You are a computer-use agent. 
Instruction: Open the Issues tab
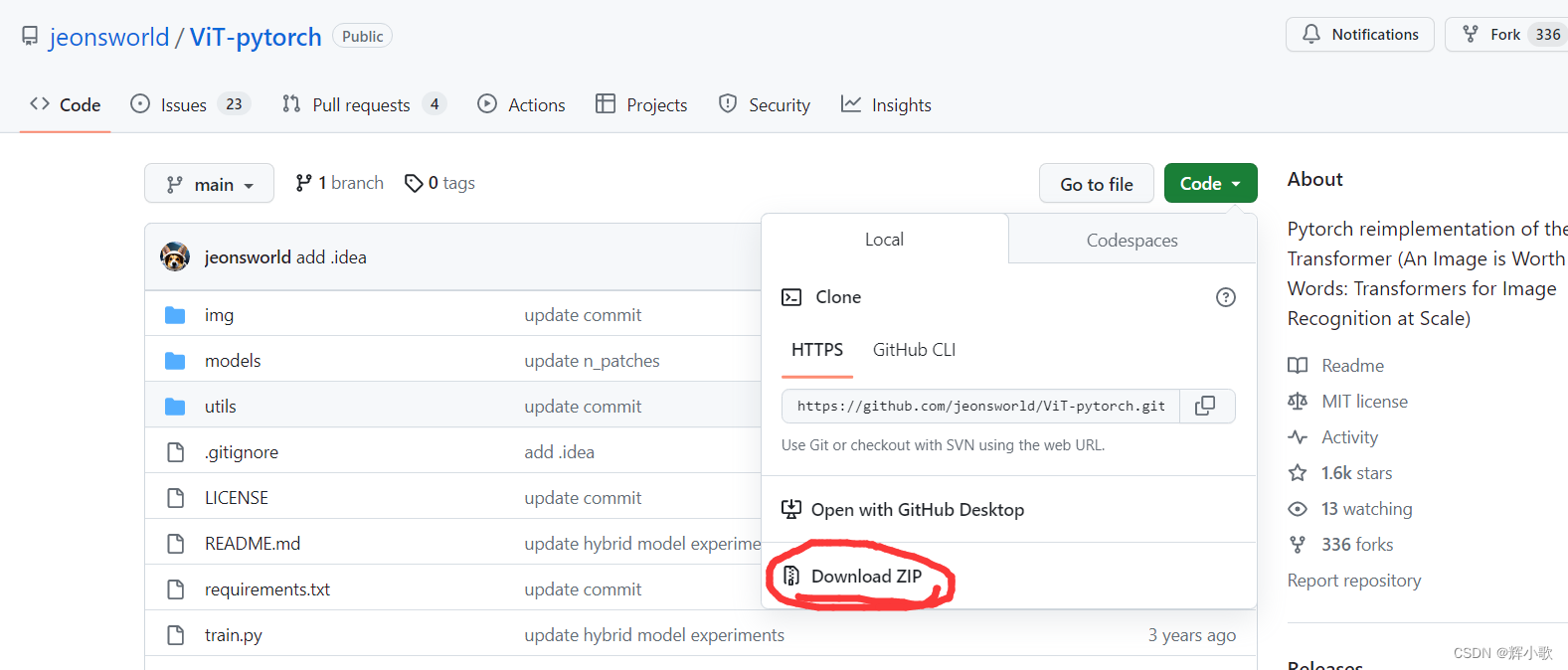[190, 104]
